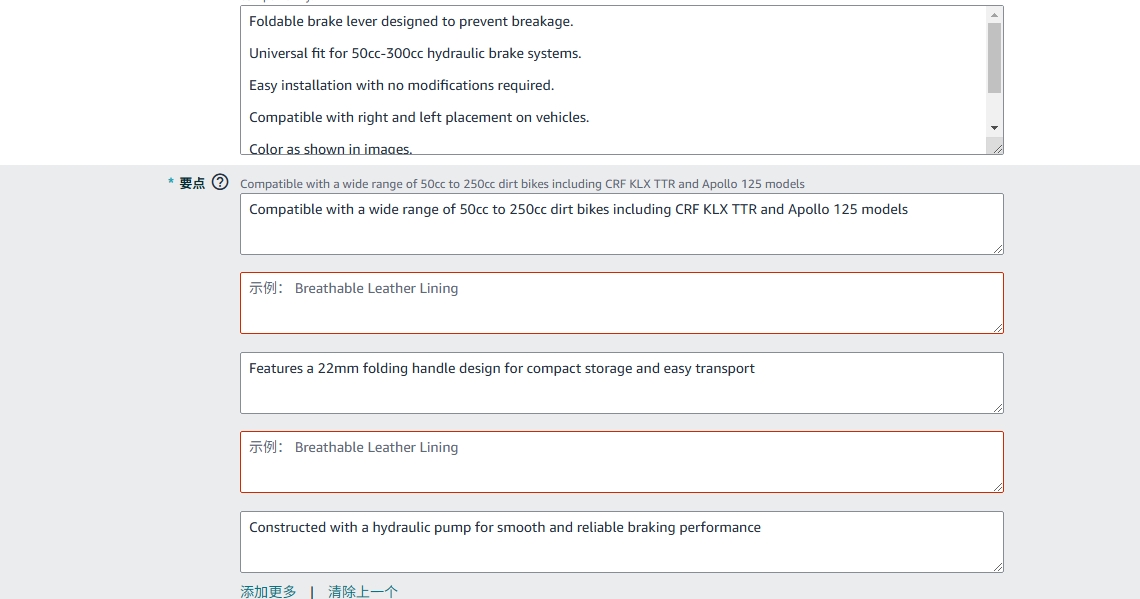Screen dimensions: 1140x599
Task: Remove last bullet point via 清除上一个
Action: 363,591
